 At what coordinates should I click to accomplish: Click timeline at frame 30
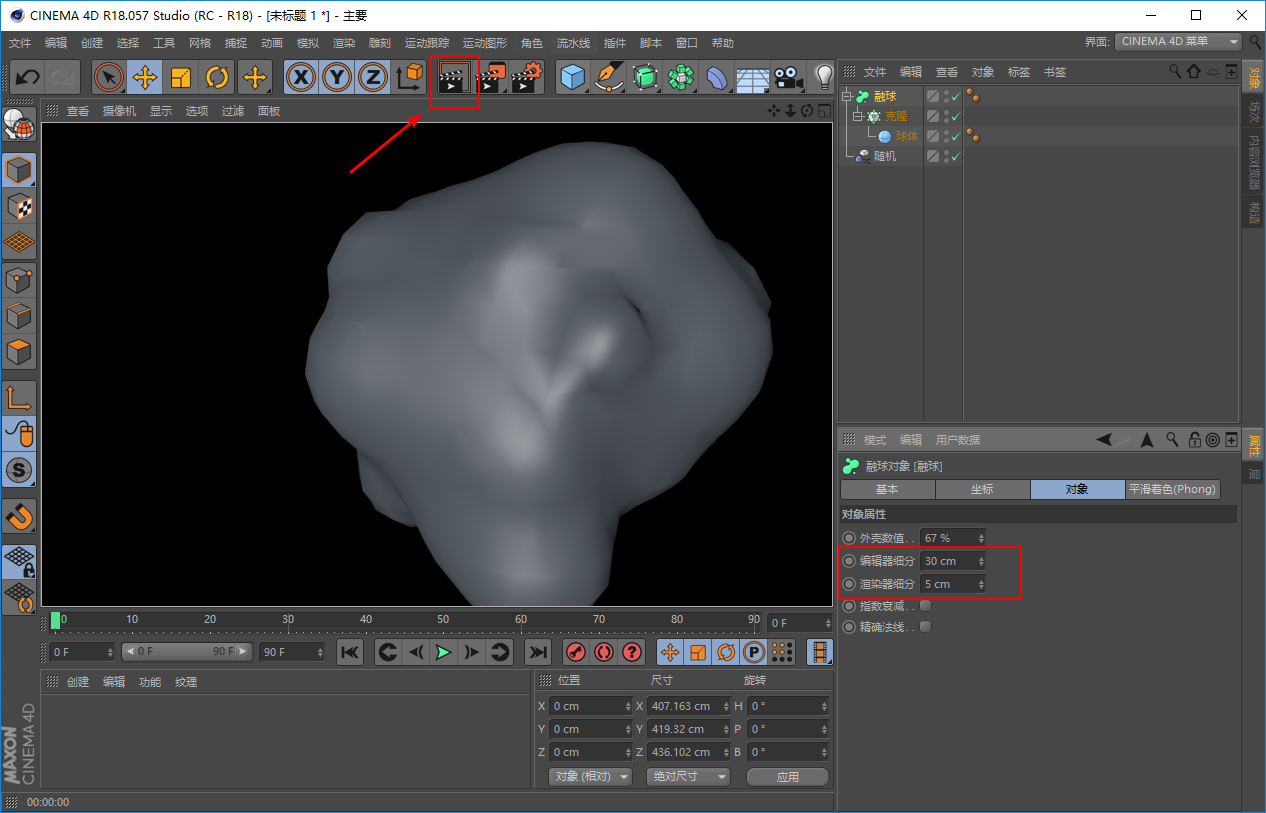coord(288,620)
